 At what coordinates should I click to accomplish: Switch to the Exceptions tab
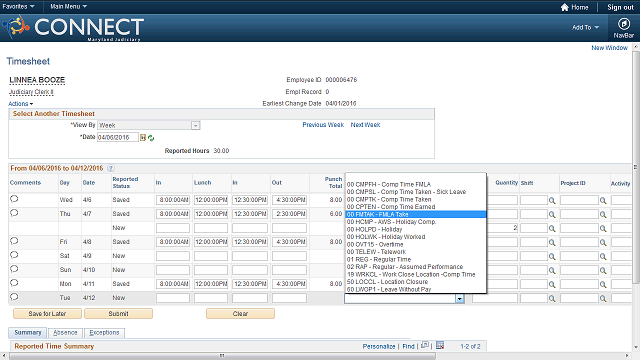(x=104, y=333)
